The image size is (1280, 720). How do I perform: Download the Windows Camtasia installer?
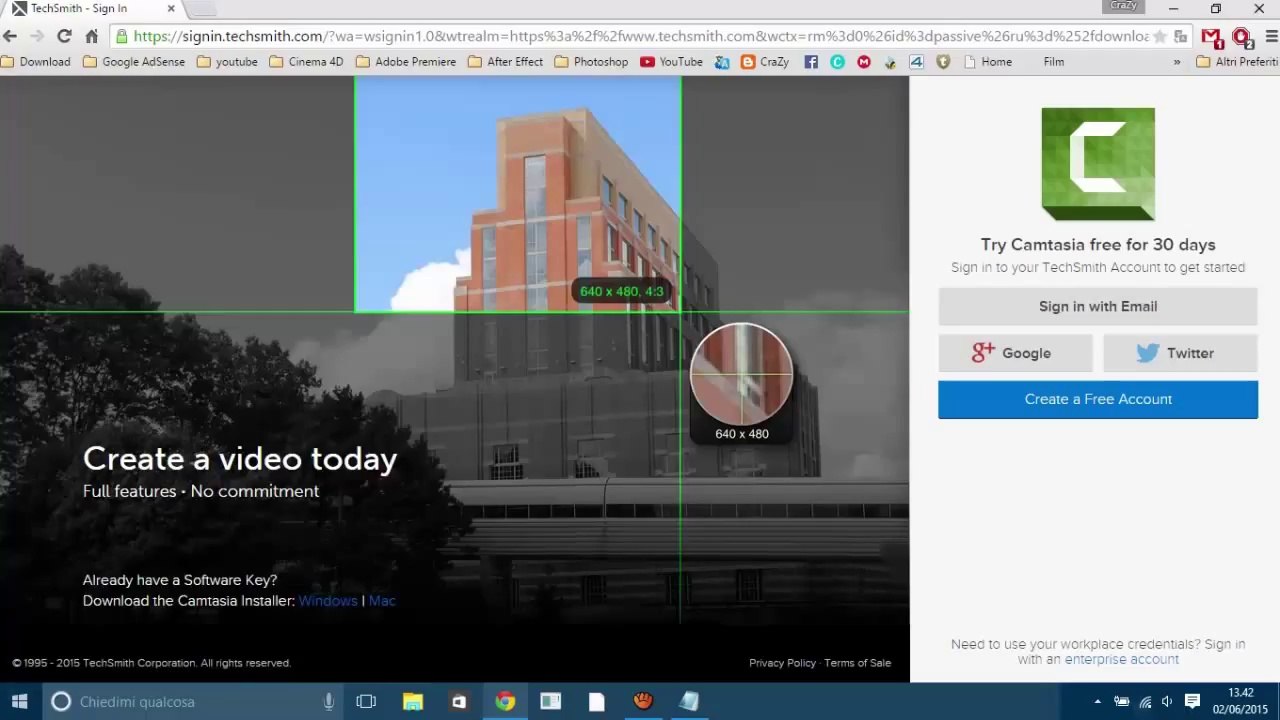coord(328,601)
